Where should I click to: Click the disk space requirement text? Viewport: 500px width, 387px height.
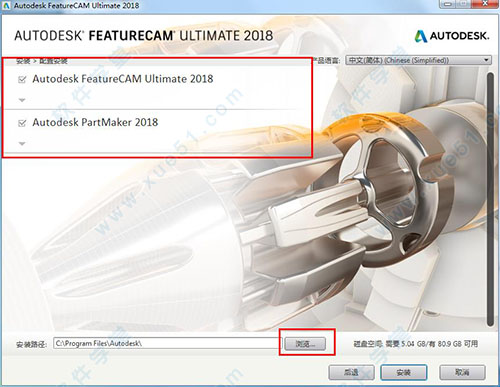tap(416, 344)
